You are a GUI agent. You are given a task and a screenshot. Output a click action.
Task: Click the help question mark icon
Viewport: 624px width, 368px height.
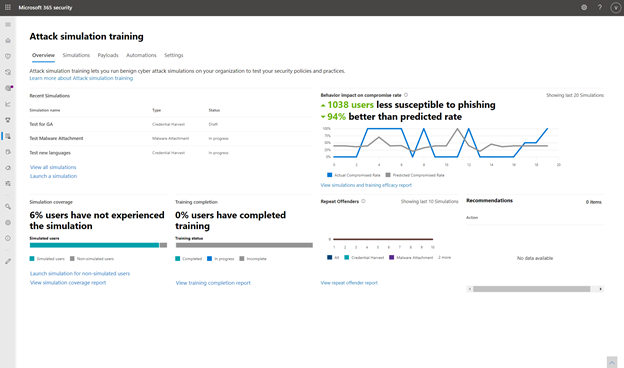600,8
